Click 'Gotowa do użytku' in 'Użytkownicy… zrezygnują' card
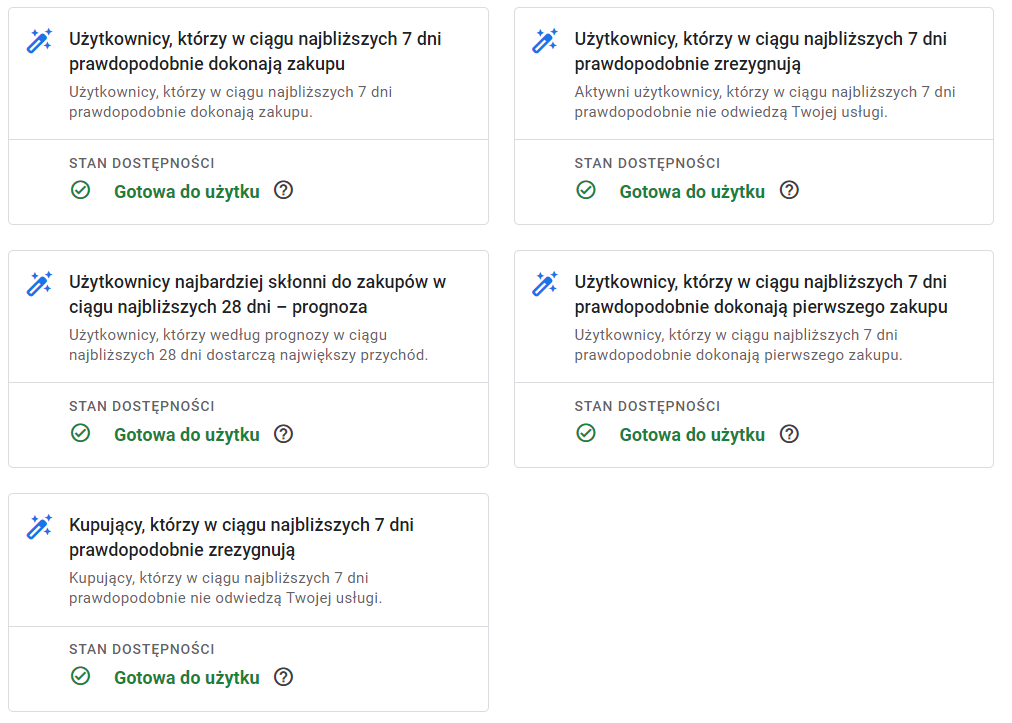This screenshot has width=1012, height=723. [x=692, y=192]
